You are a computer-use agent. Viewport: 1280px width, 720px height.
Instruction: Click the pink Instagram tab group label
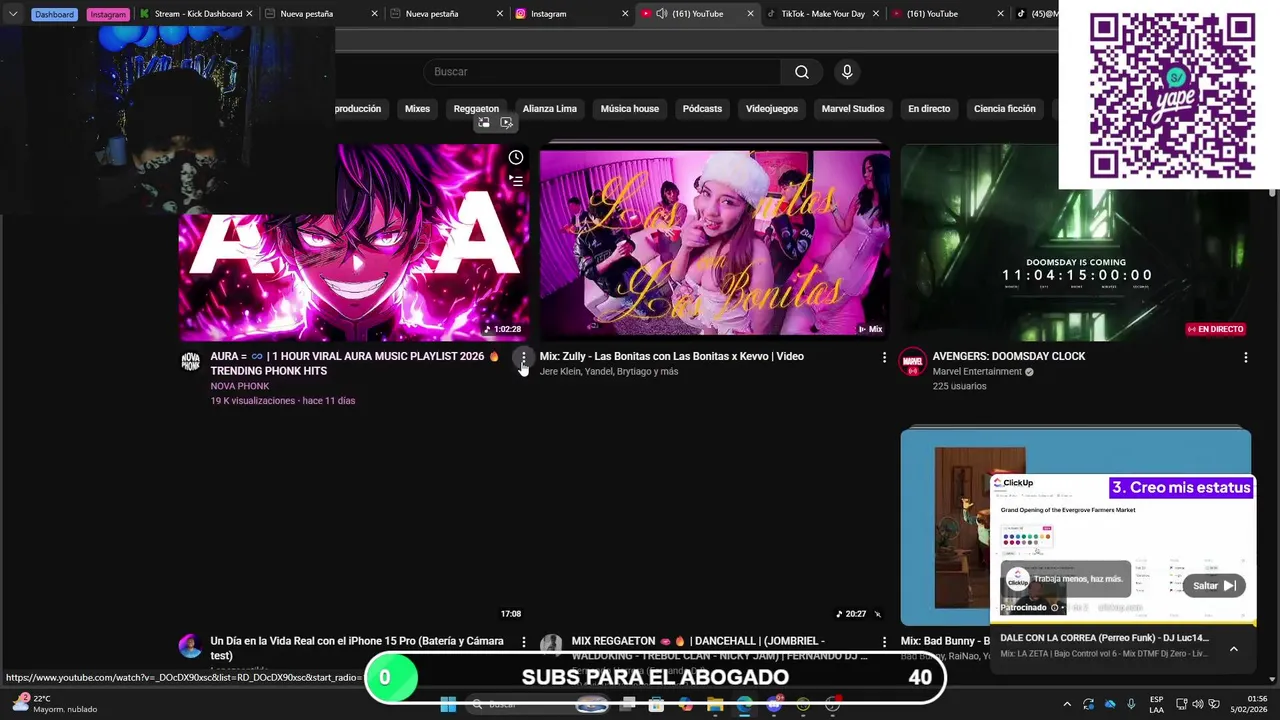(x=107, y=14)
